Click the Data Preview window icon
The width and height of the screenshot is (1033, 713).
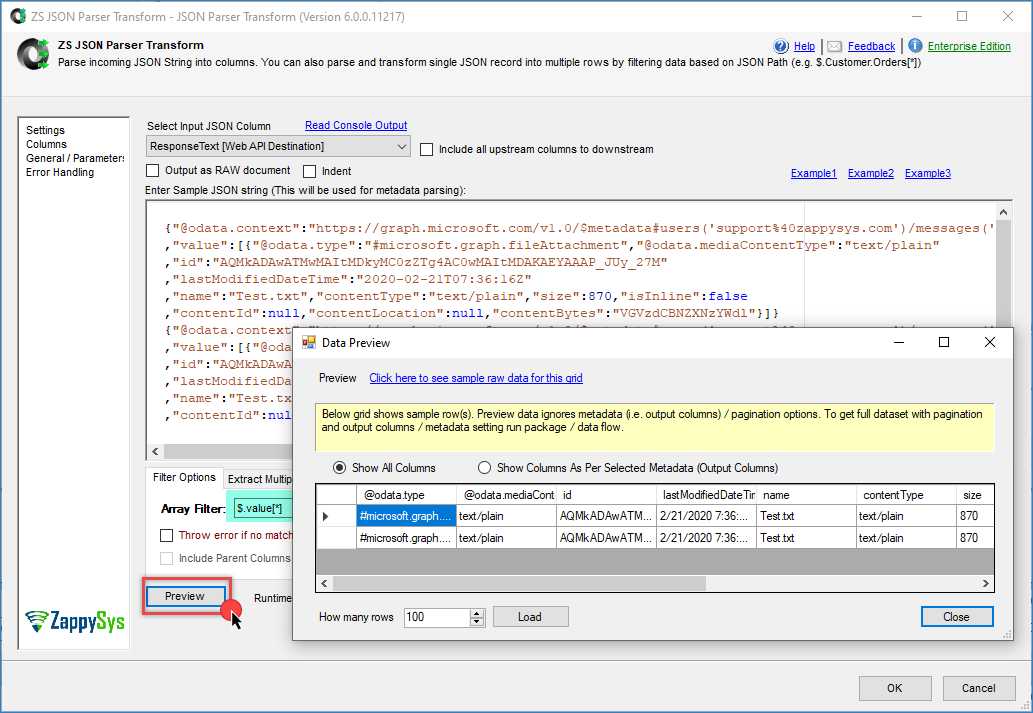tap(308, 342)
